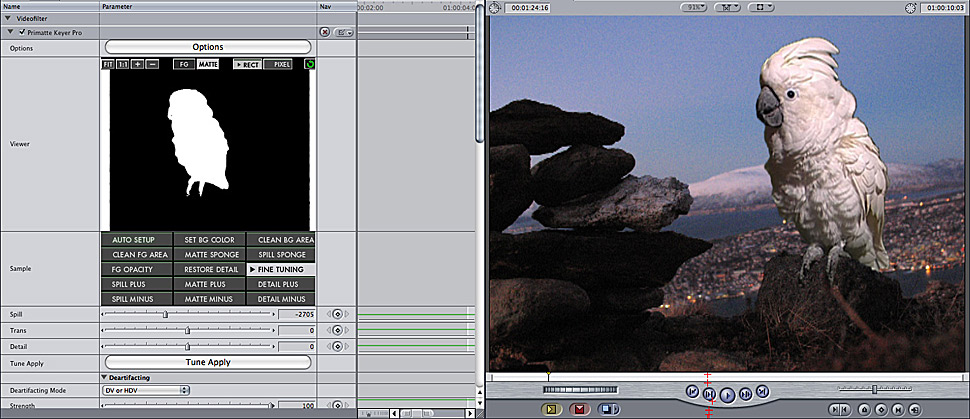Select the AUTO SETUP sample option
Screen dimensions: 970x419
136,240
